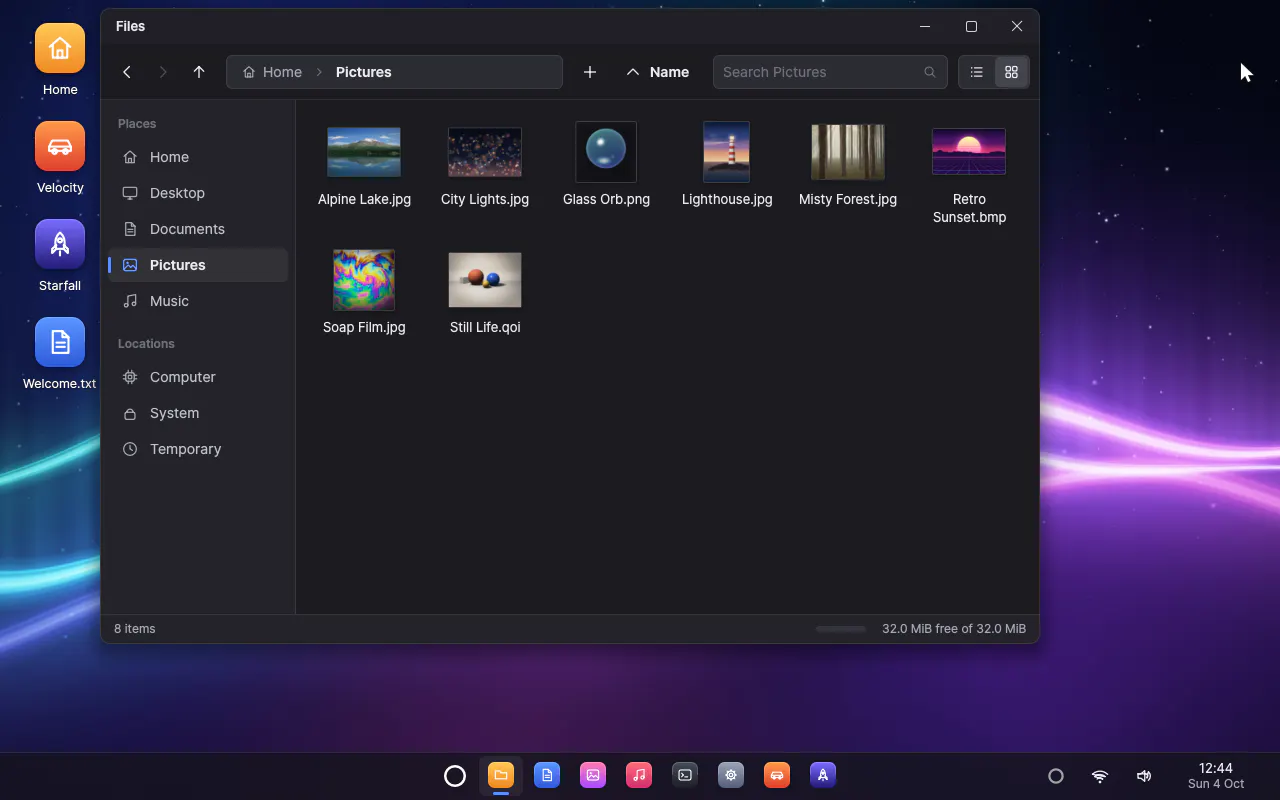
Task: Go back with the left arrow button
Action: tap(127, 72)
